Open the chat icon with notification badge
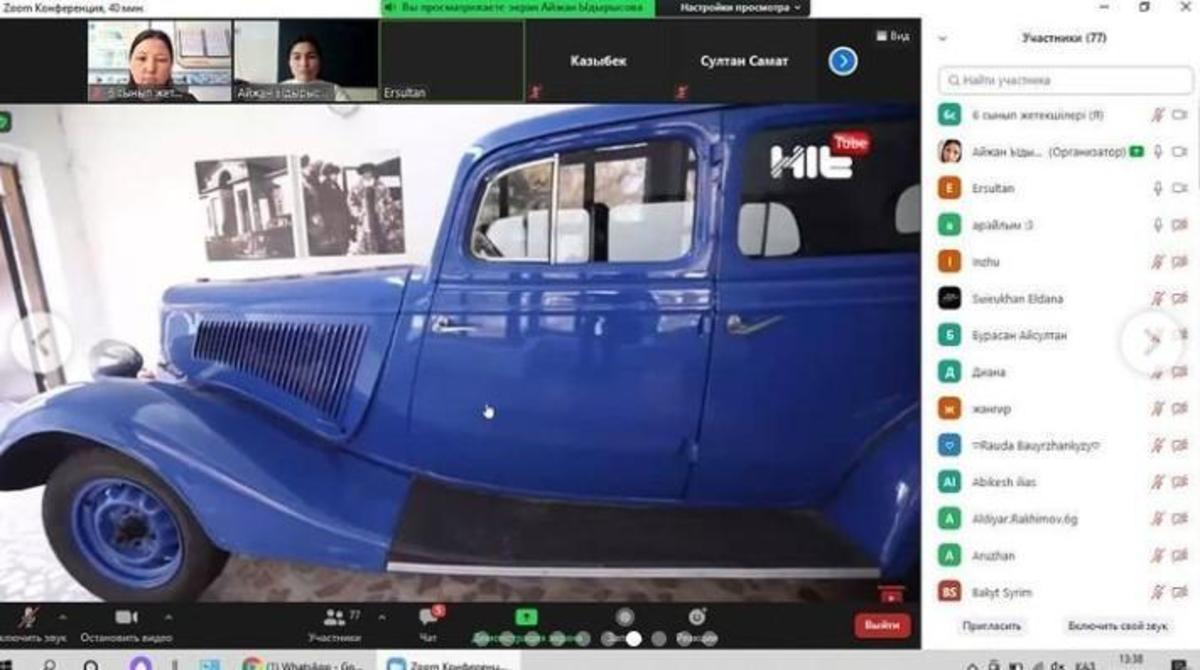Image resolution: width=1200 pixels, height=670 pixels. 428,617
